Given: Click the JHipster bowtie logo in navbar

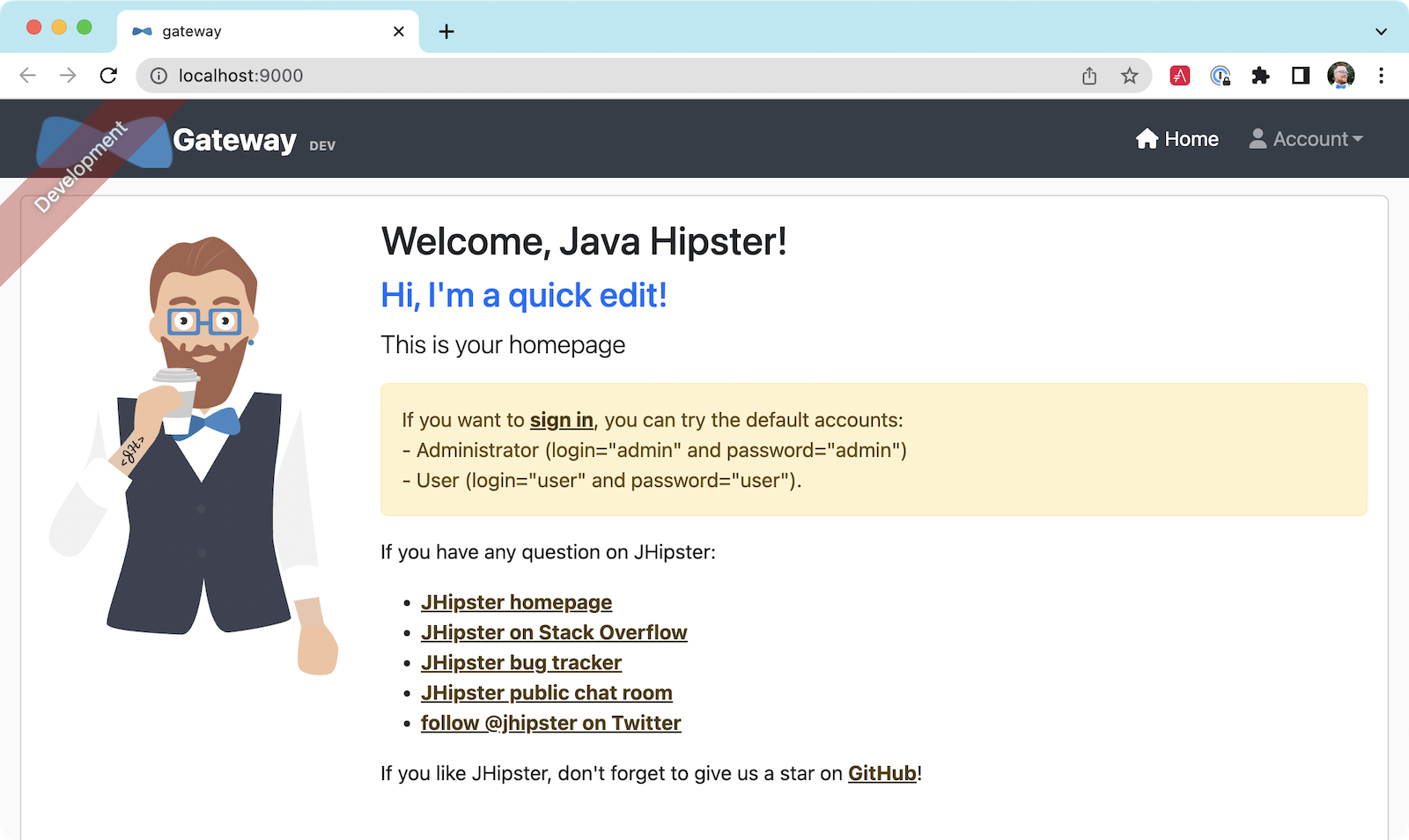Looking at the screenshot, I should click(x=104, y=141).
